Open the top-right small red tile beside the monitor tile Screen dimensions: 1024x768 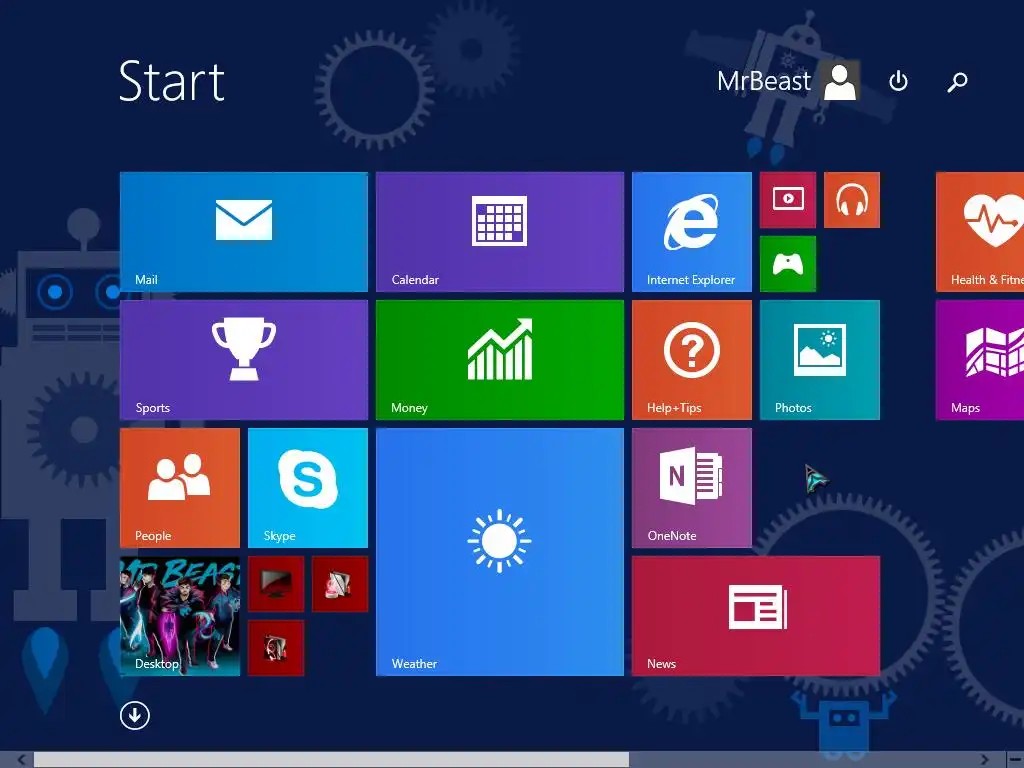click(x=340, y=584)
